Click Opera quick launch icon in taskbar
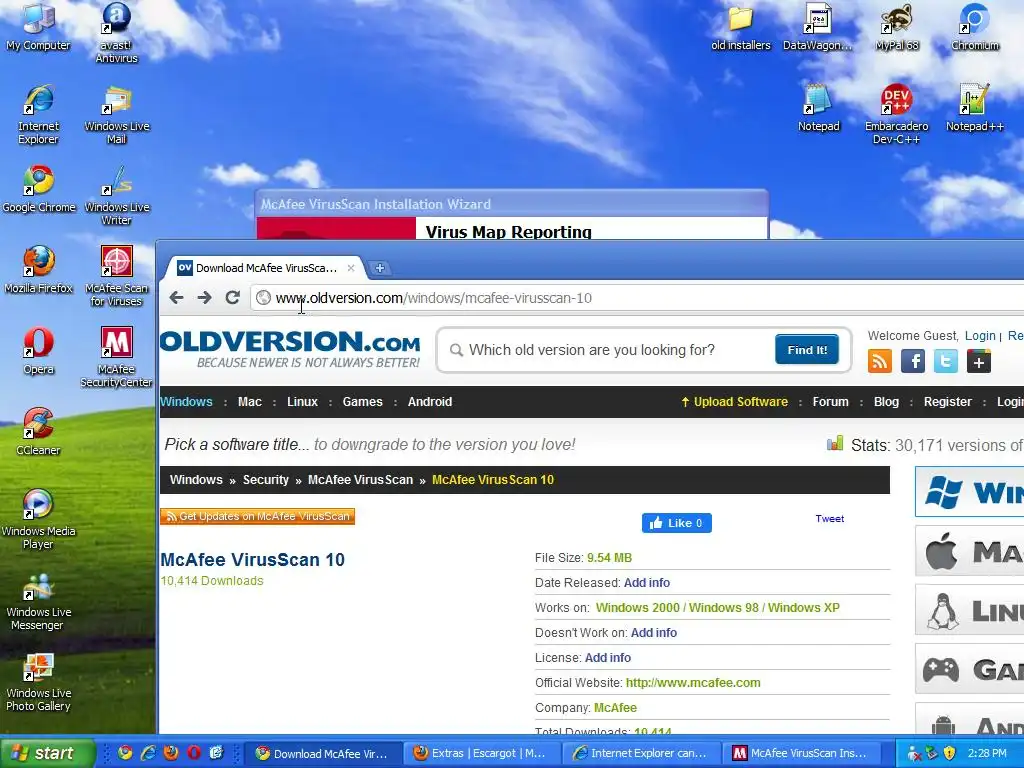 pos(194,753)
